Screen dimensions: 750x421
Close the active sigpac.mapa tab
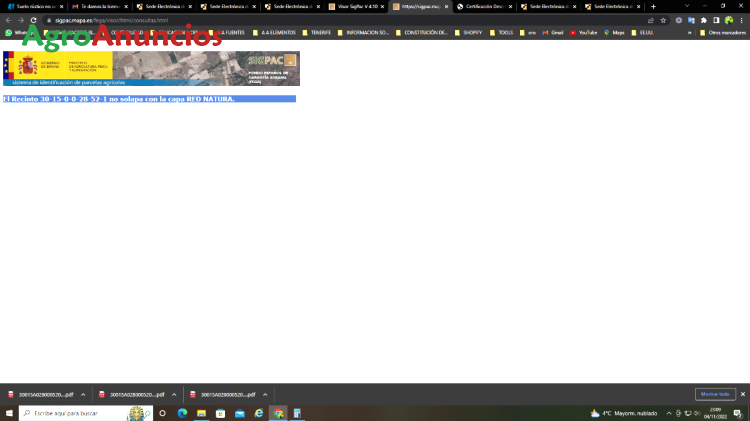(x=446, y=7)
